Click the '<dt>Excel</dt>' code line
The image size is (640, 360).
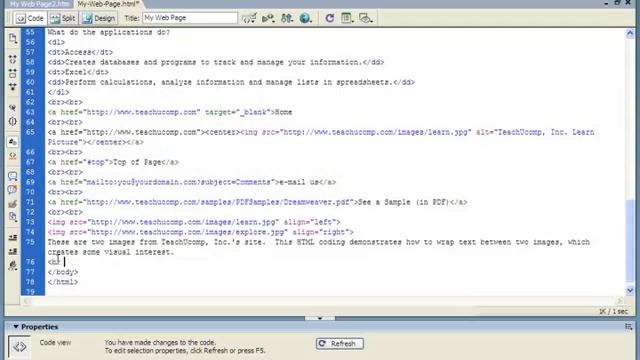point(78,72)
